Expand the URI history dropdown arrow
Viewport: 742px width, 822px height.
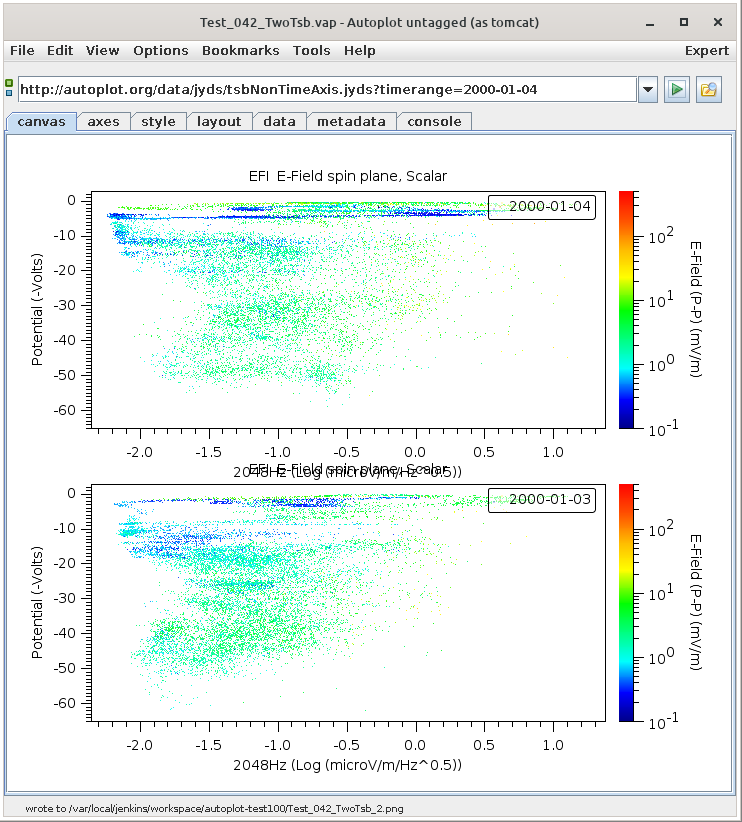coord(648,89)
